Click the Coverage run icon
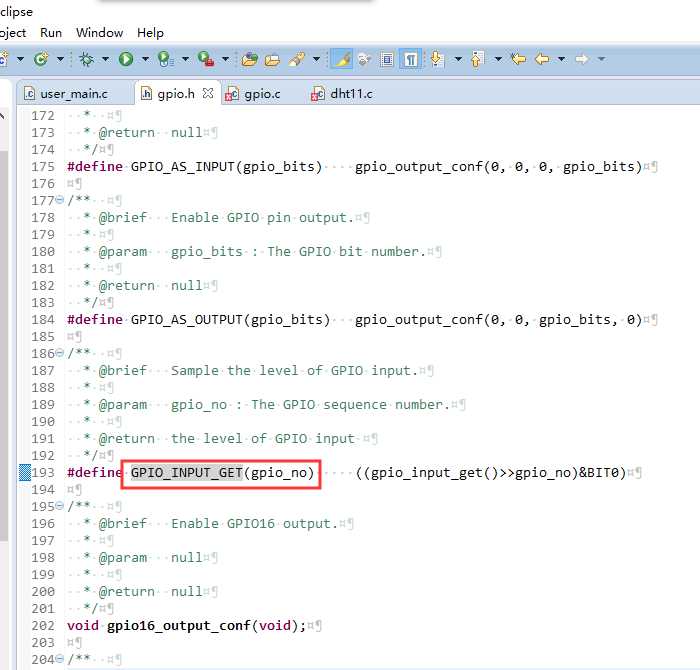Screen dimensions: 700x670 pos(166,59)
